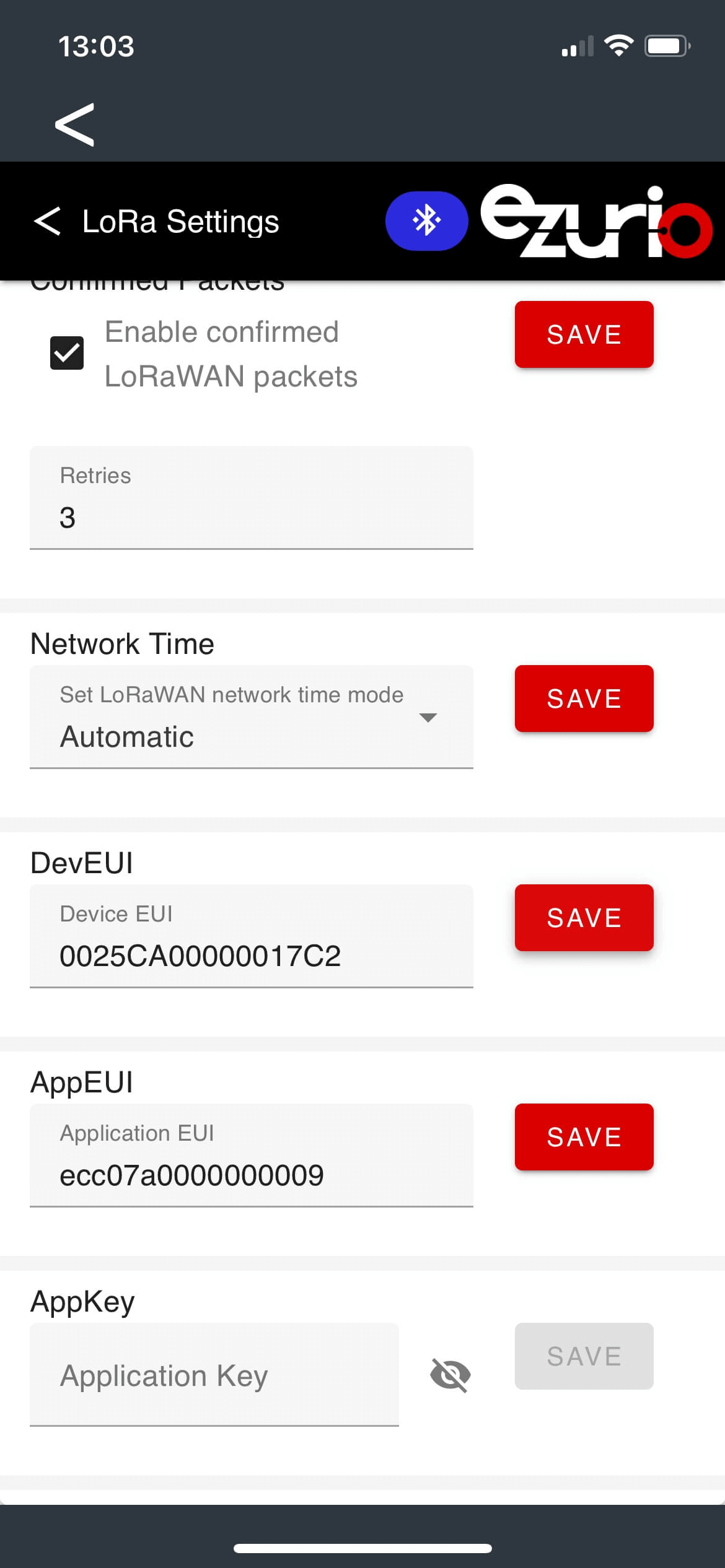
Task: Tap the large back arrow at top
Action: point(74,124)
